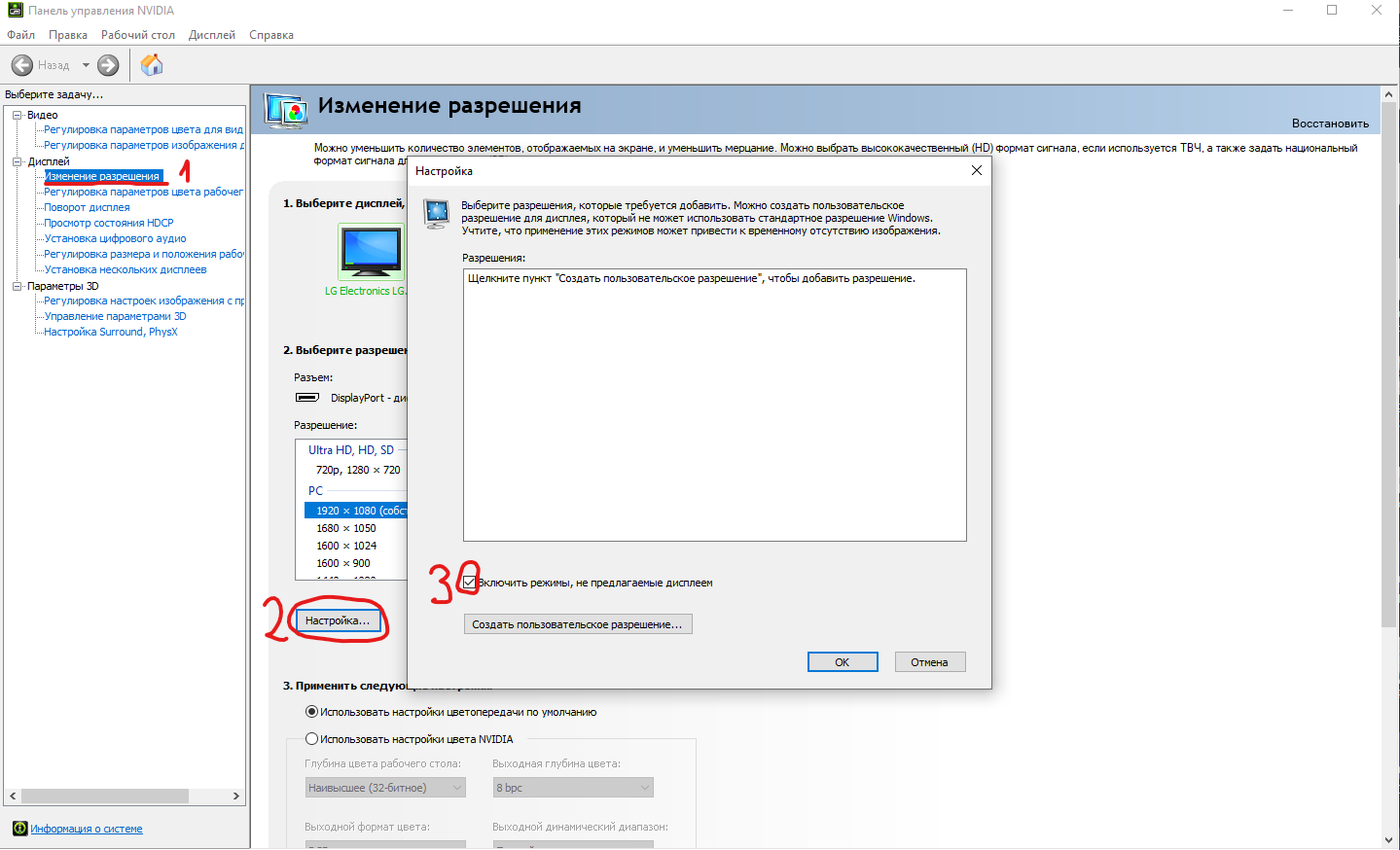
Task: Select 'Использовать настройки цвета NVIDIA' radio button
Action: pos(312,739)
